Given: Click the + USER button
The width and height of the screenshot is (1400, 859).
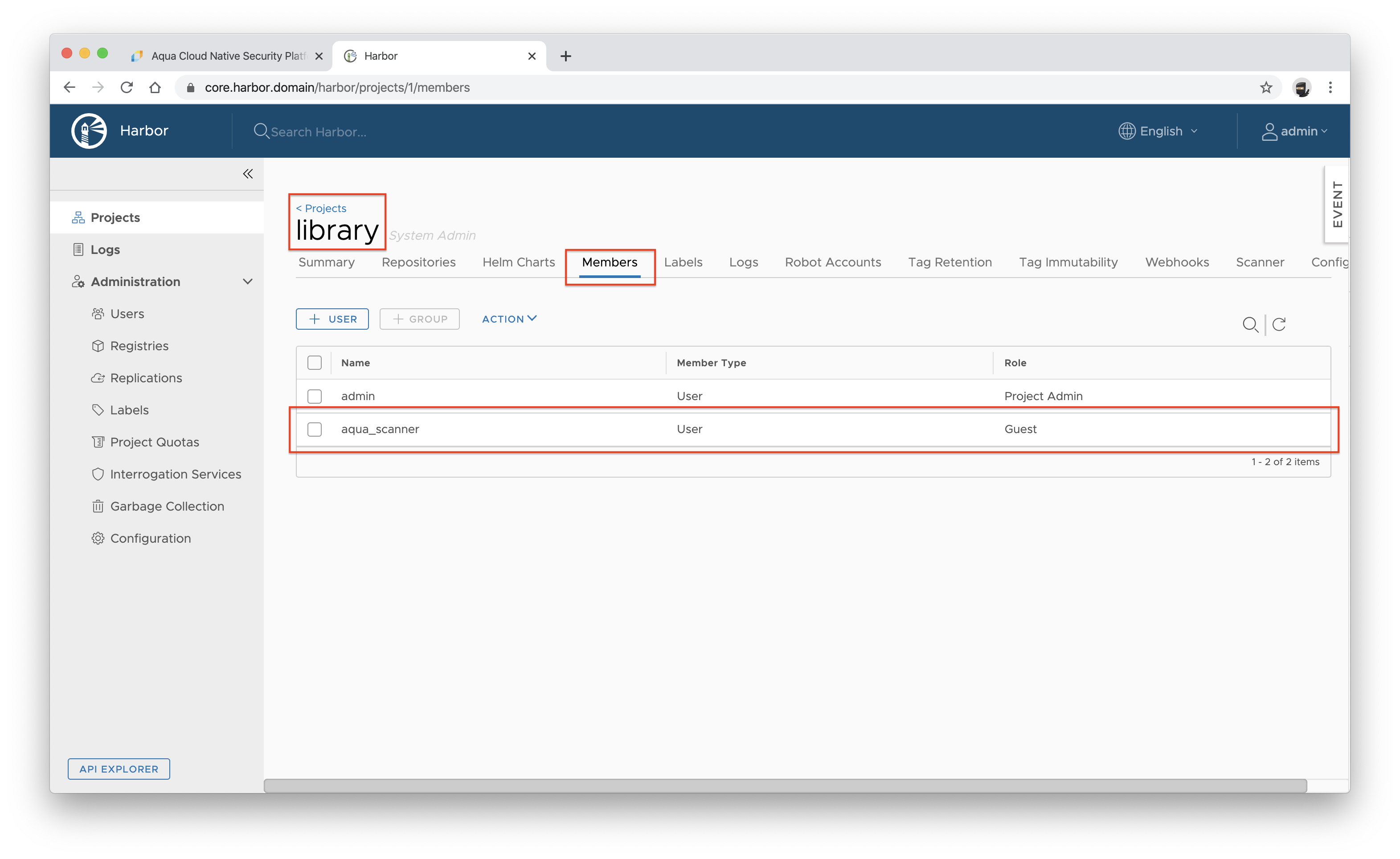Looking at the screenshot, I should pyautogui.click(x=332, y=319).
